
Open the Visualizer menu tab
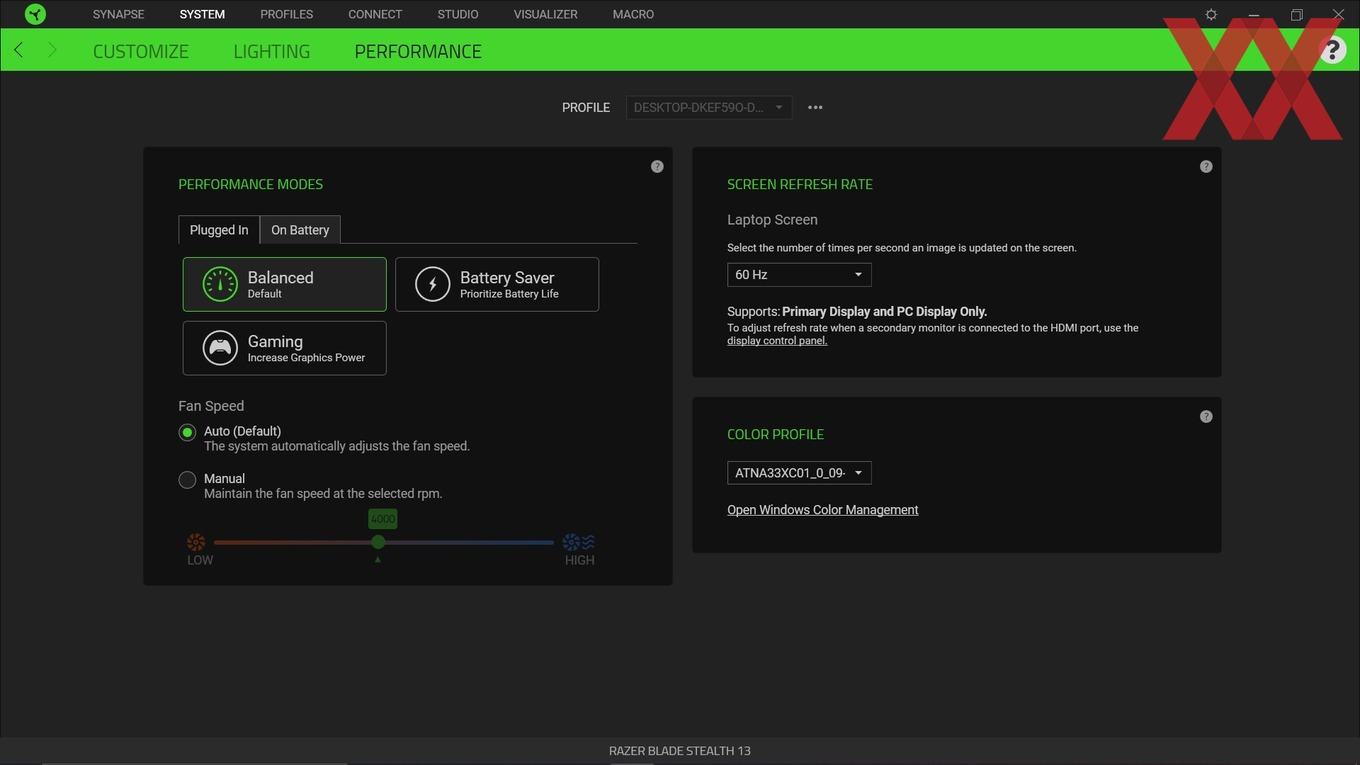546,14
